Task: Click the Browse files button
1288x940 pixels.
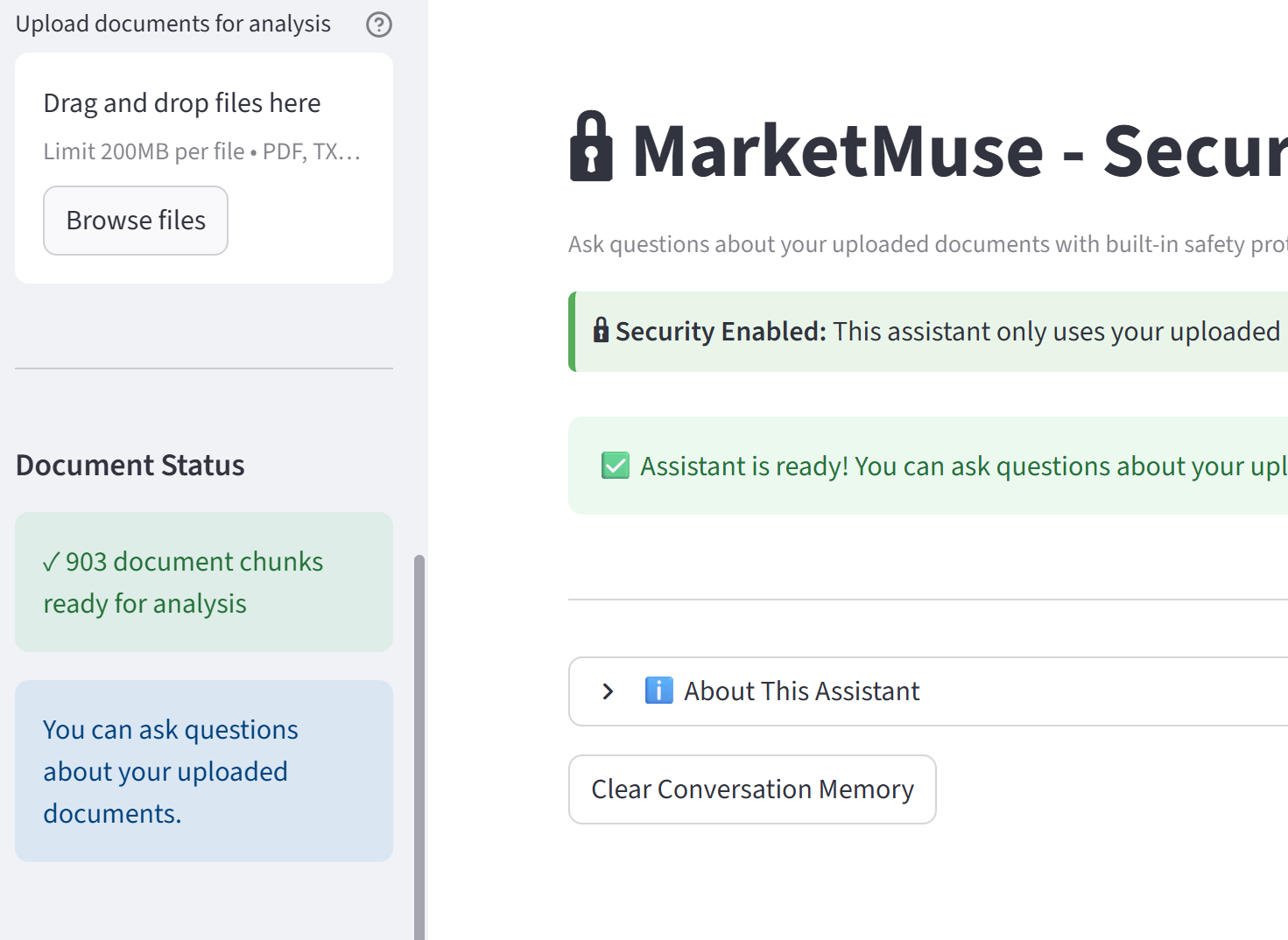Action: pyautogui.click(x=136, y=221)
